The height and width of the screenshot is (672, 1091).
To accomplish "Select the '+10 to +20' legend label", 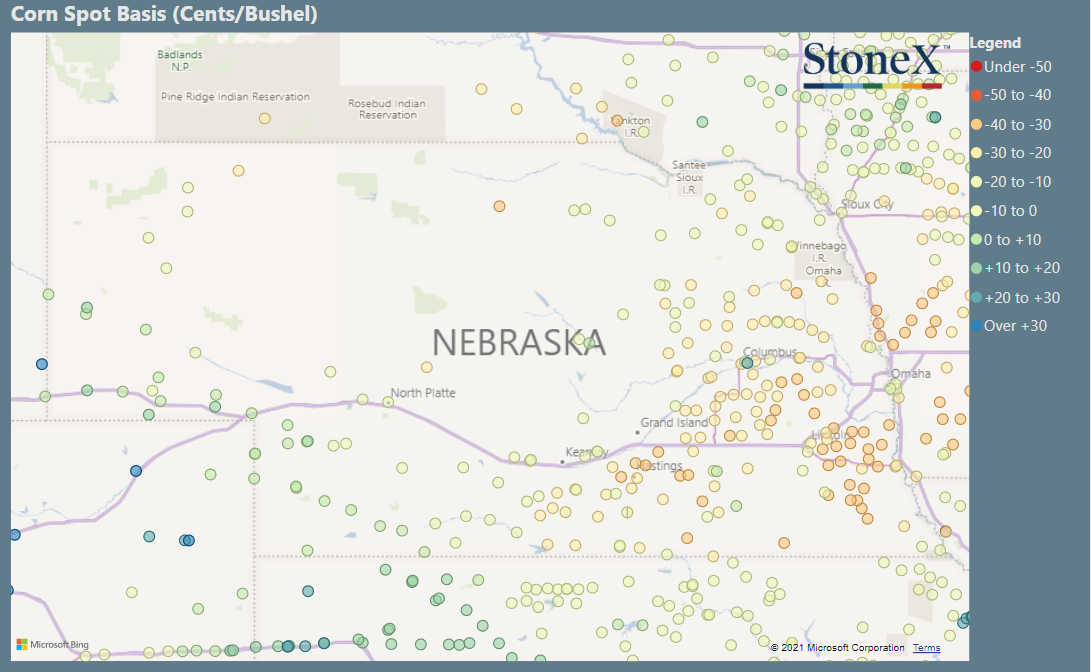I will pos(1022,269).
